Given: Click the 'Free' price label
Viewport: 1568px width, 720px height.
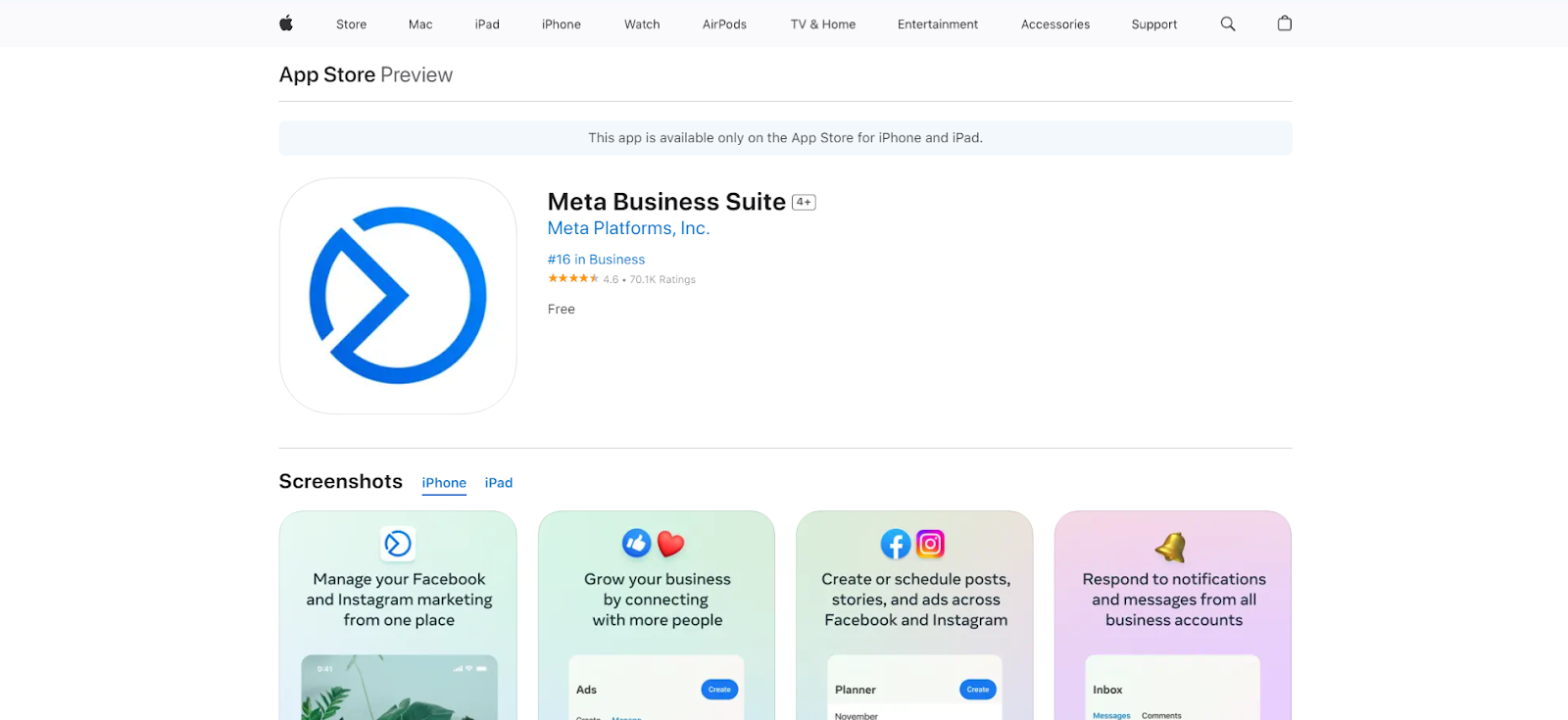Looking at the screenshot, I should click(x=562, y=310).
